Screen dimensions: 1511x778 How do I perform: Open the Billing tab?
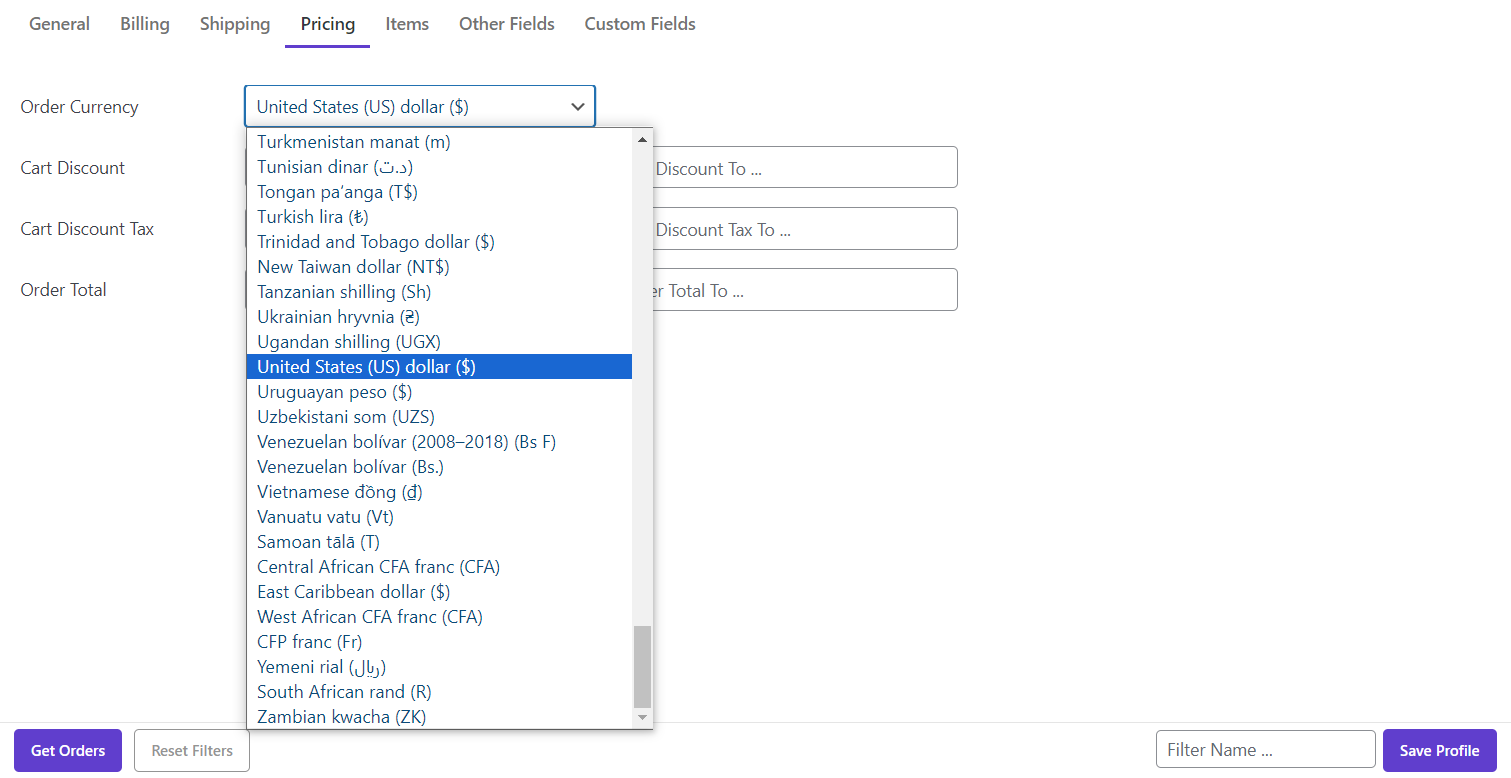[x=145, y=24]
